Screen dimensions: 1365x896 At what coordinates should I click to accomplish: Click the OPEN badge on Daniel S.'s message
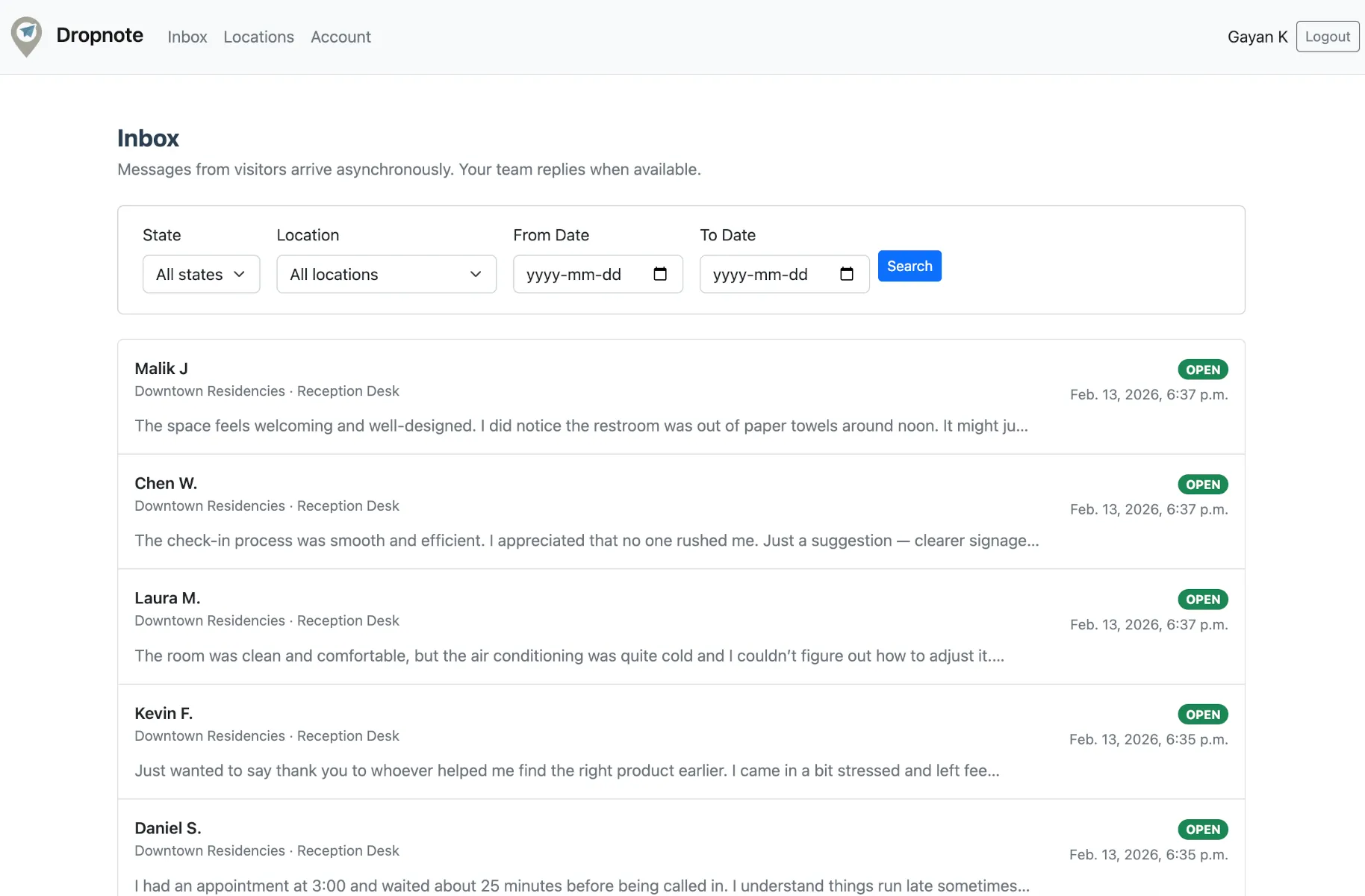1202,830
